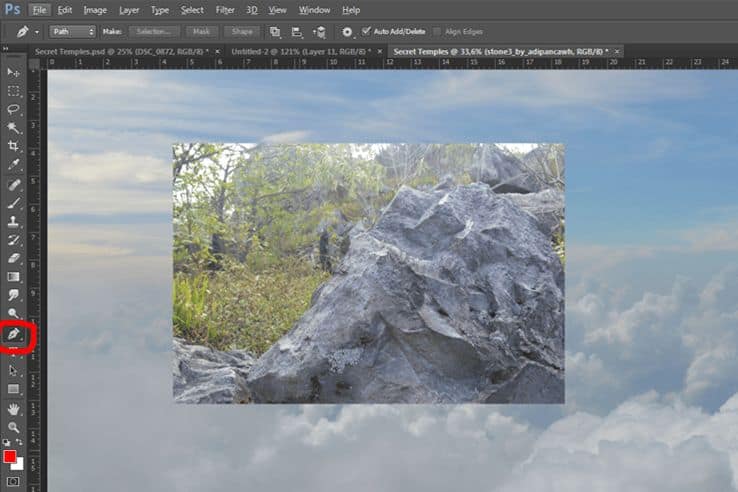This screenshot has width=738, height=492.
Task: Pick the Eyedropper tool
Action: click(13, 165)
